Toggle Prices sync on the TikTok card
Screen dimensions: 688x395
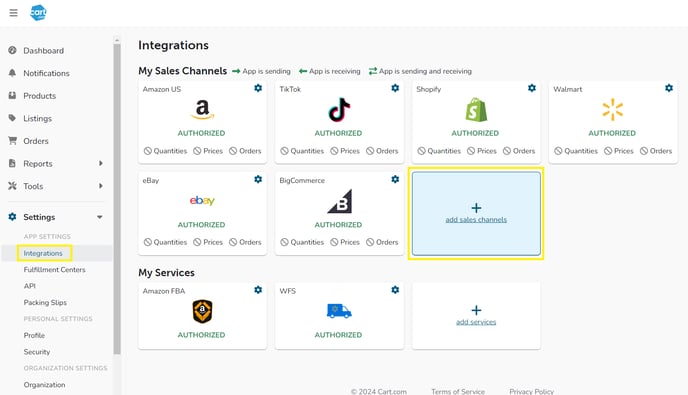pyautogui.click(x=345, y=151)
